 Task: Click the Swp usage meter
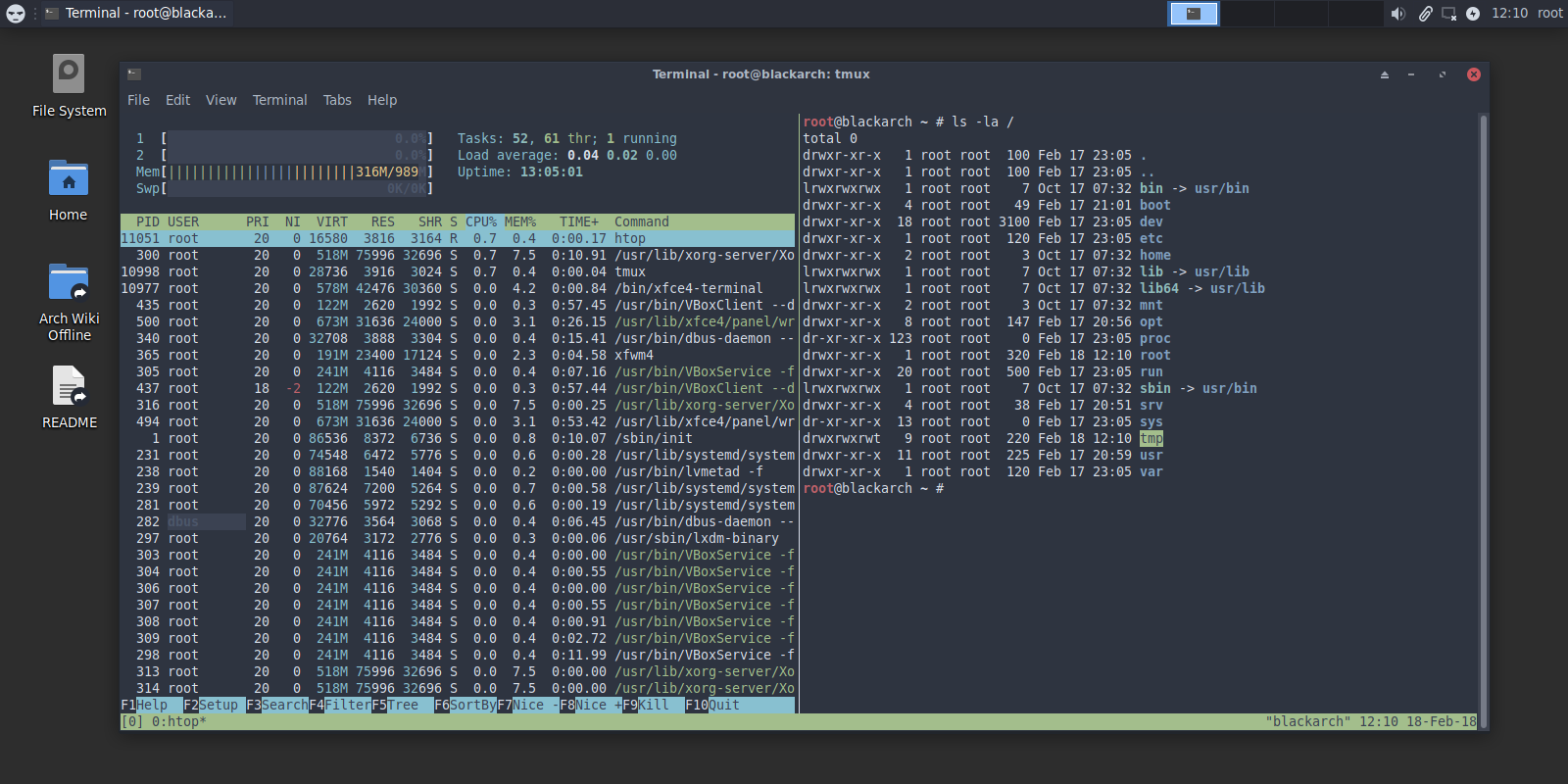pos(284,188)
